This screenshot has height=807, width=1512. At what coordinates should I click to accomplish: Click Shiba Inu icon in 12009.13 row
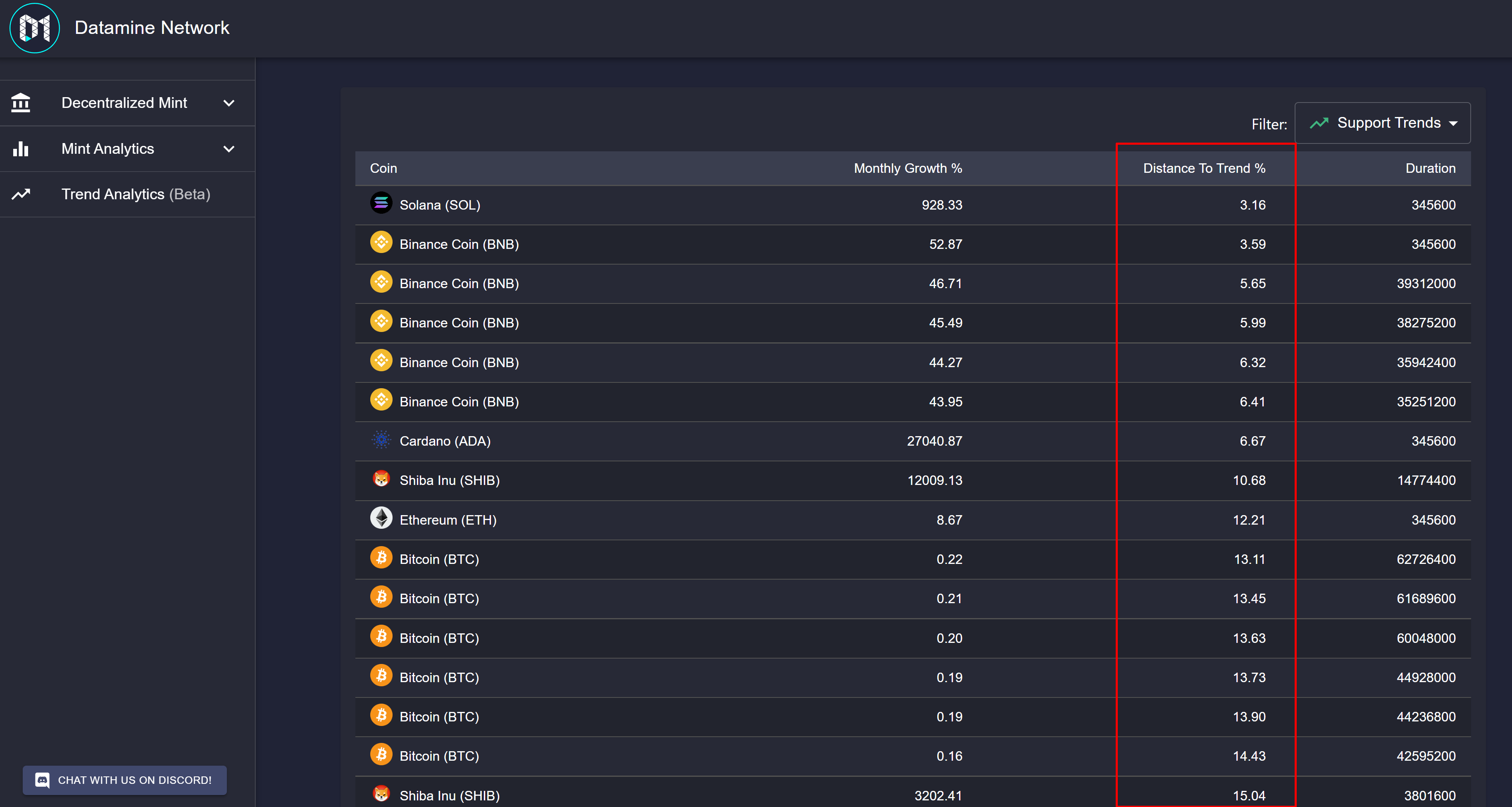tap(381, 479)
